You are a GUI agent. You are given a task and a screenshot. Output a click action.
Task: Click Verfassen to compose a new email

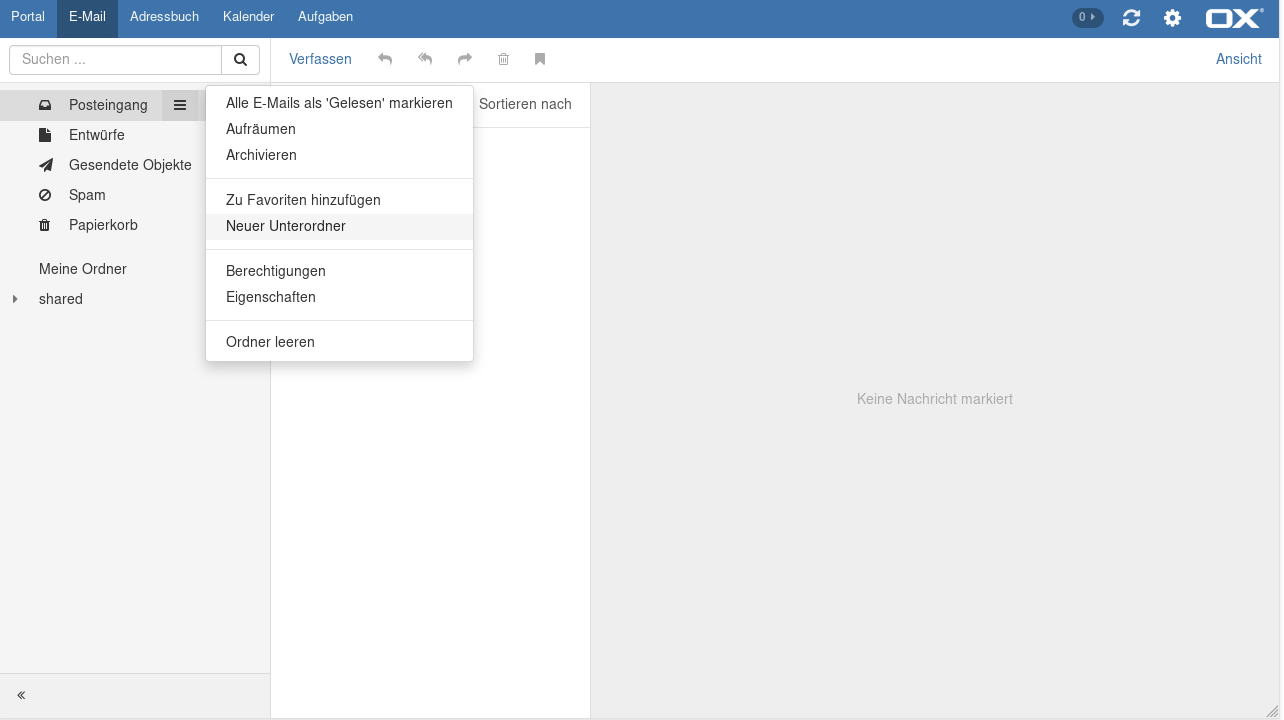pos(320,59)
